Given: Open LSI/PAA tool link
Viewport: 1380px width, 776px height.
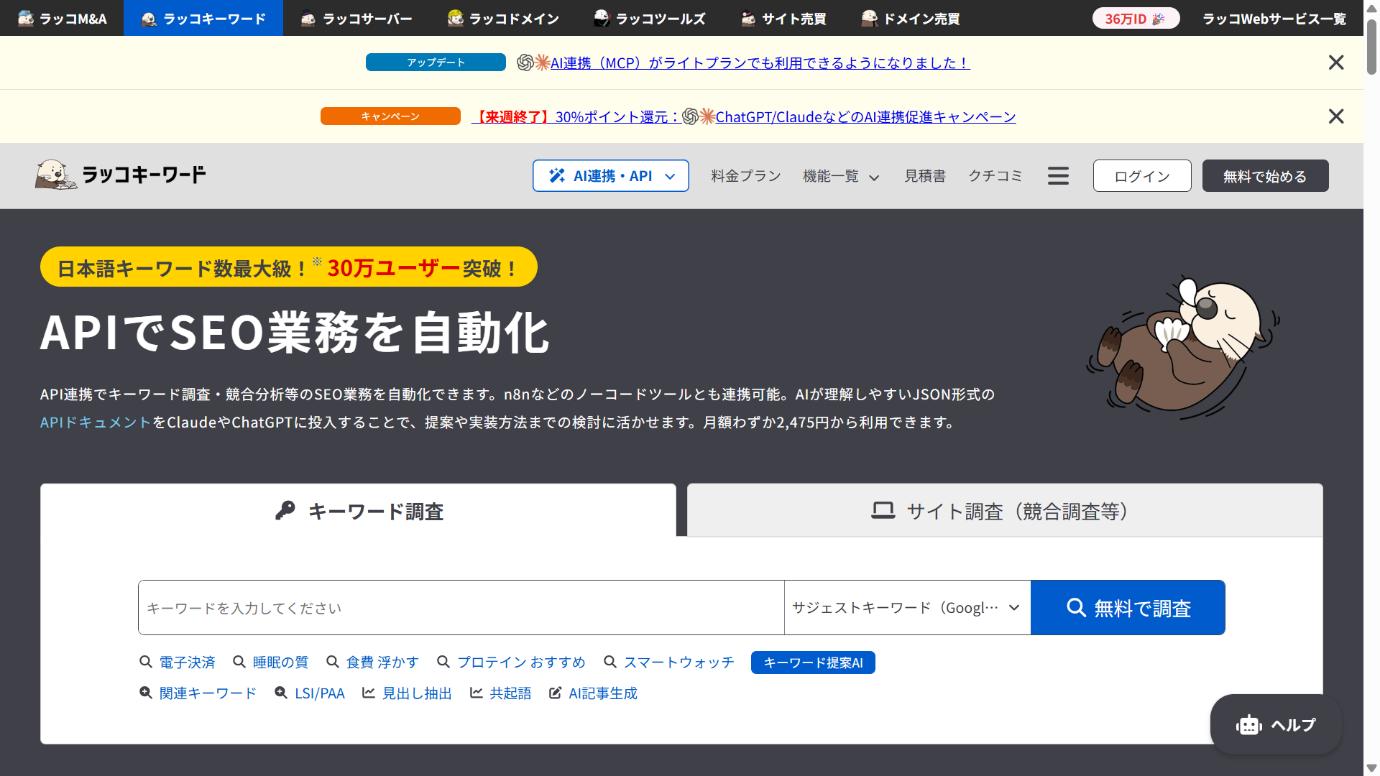Looking at the screenshot, I should point(309,693).
